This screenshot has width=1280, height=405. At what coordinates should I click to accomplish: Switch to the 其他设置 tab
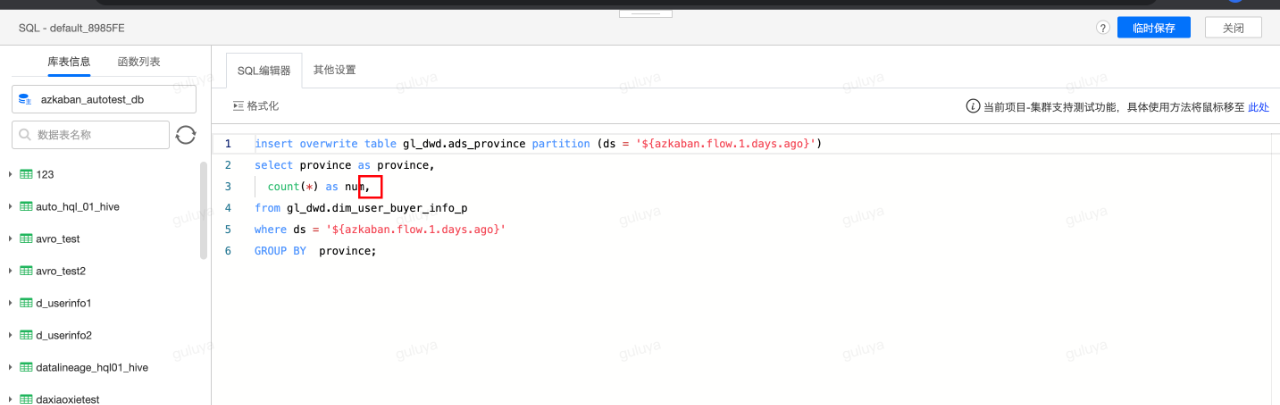click(334, 70)
